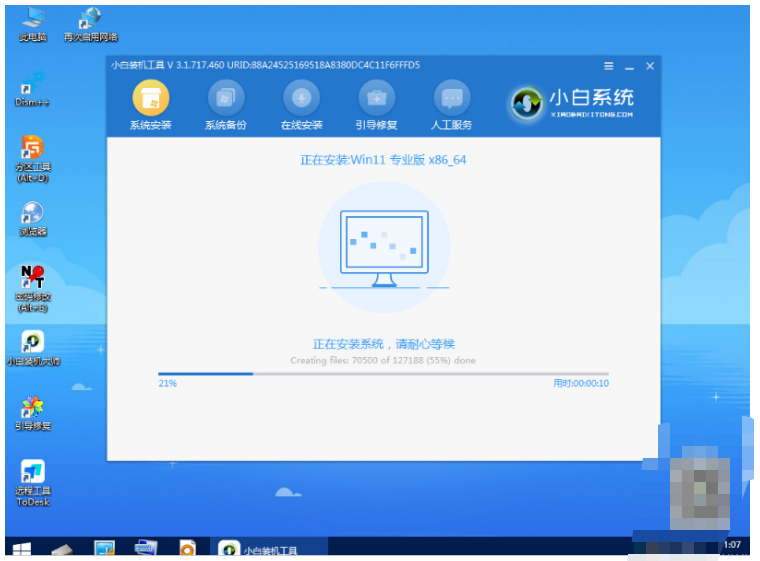Open 此电脑 desktop icon
The height and width of the screenshot is (561, 760).
coord(33,25)
